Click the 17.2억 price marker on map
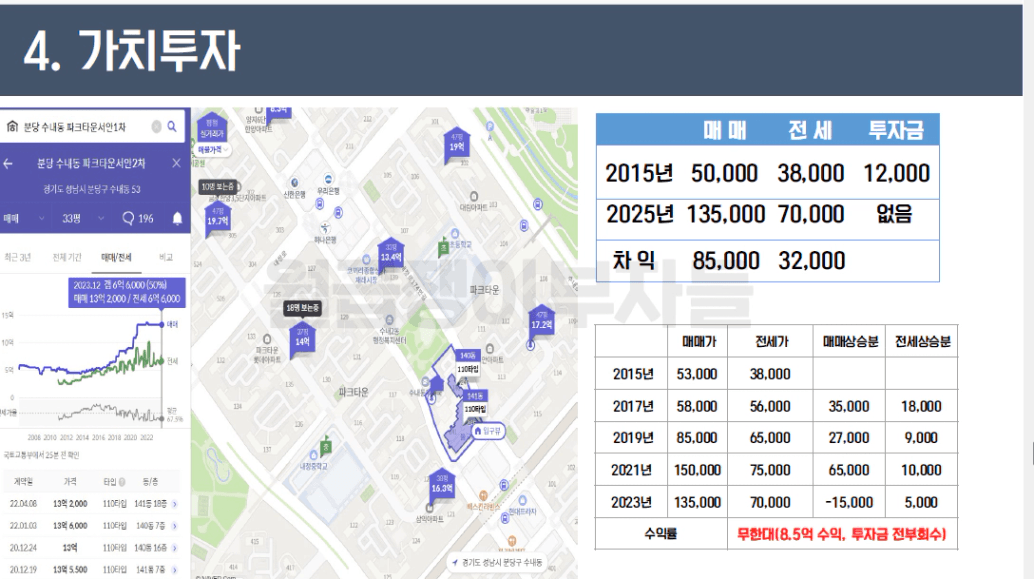1034x579 pixels. click(541, 321)
